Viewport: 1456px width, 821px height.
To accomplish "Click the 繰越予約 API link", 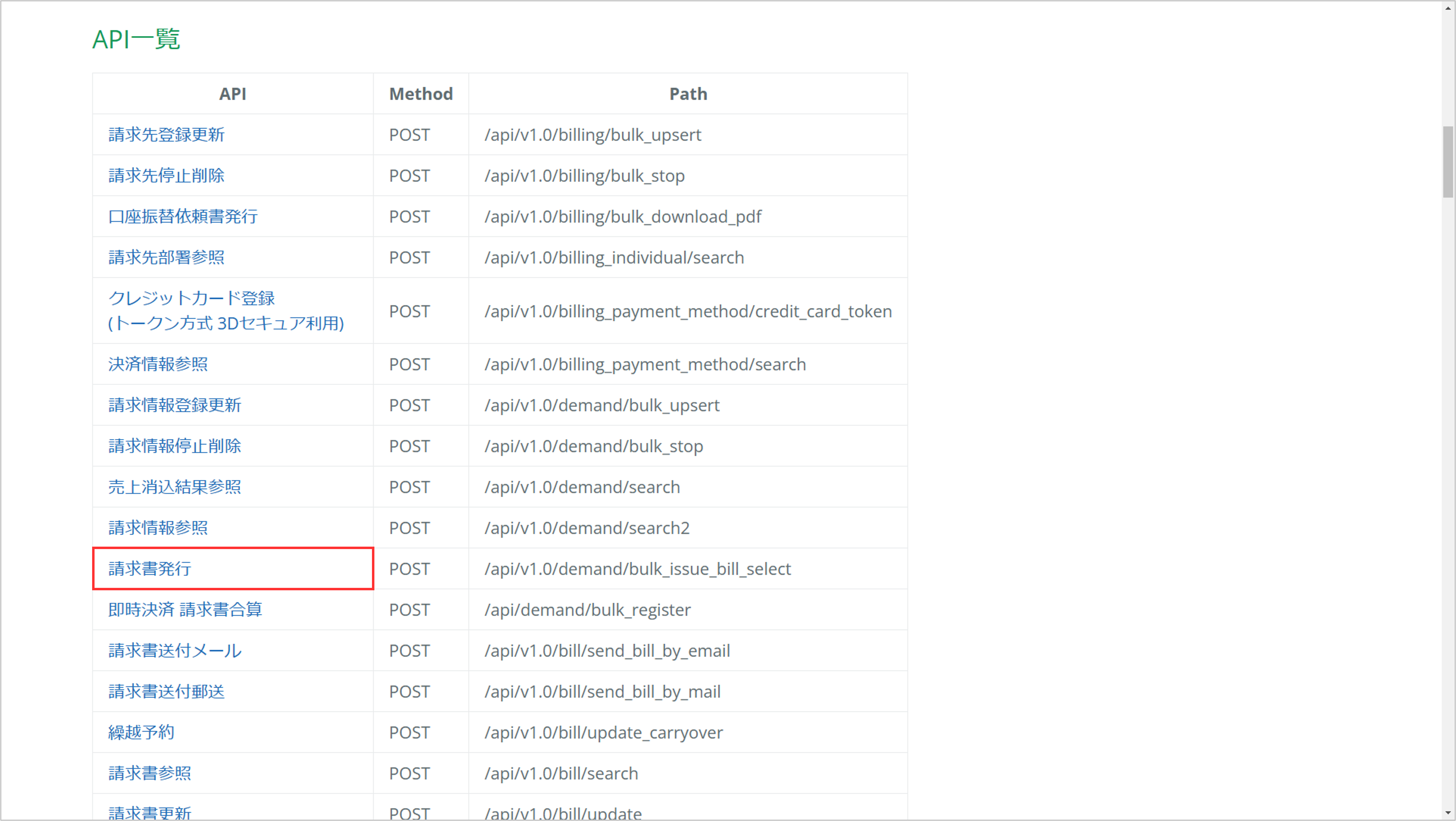I will coord(141,732).
